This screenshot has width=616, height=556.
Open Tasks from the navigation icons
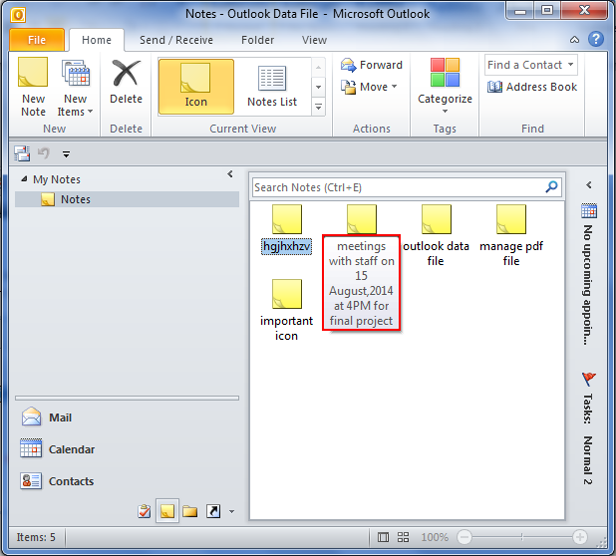click(x=144, y=511)
